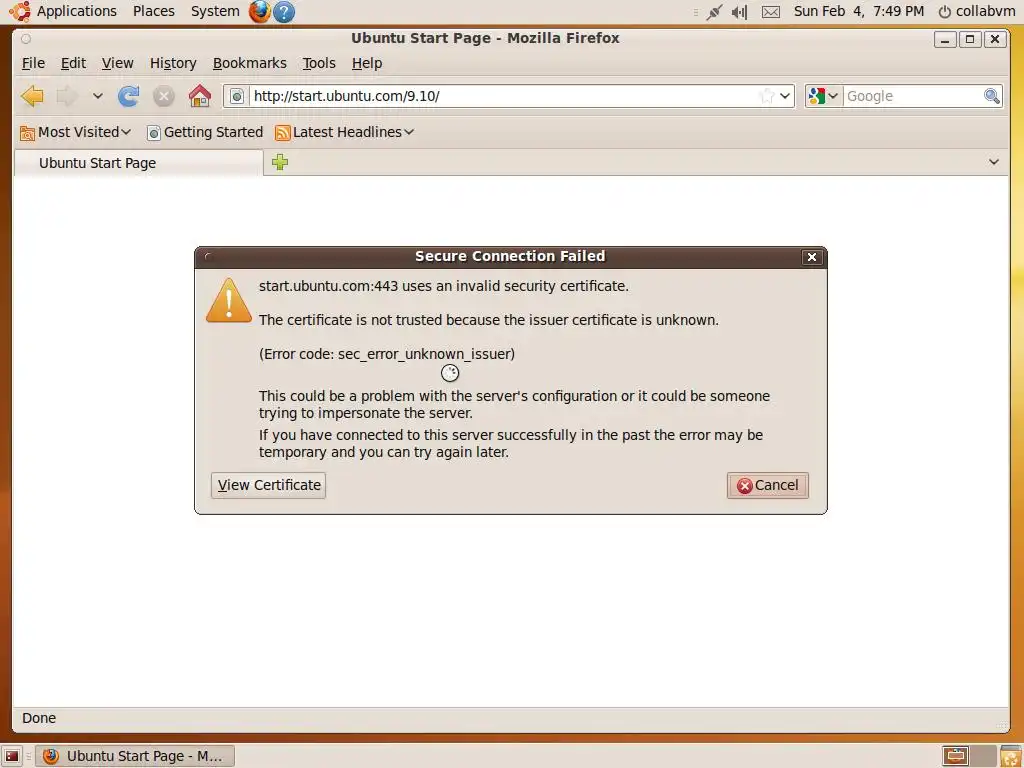This screenshot has width=1024, height=768.
Task: Open a new tab with plus icon
Action: (280, 162)
